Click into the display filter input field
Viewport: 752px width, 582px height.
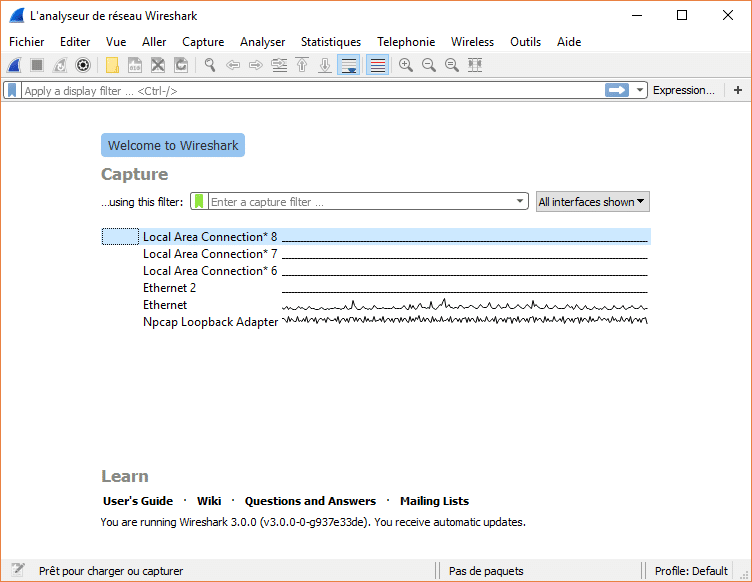click(313, 91)
